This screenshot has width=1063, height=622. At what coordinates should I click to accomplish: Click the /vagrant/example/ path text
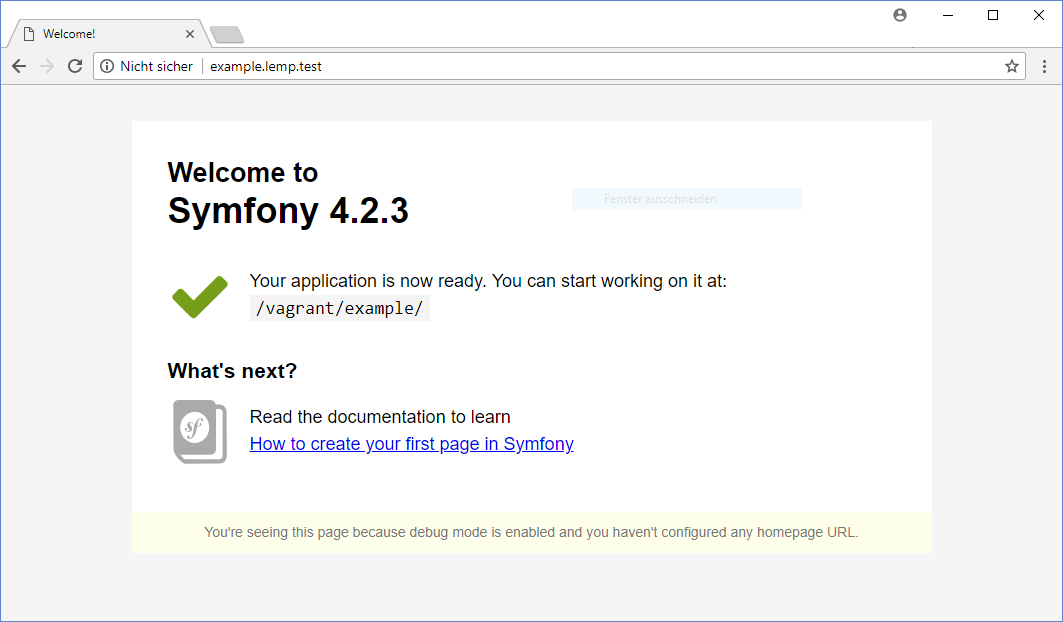click(x=340, y=308)
